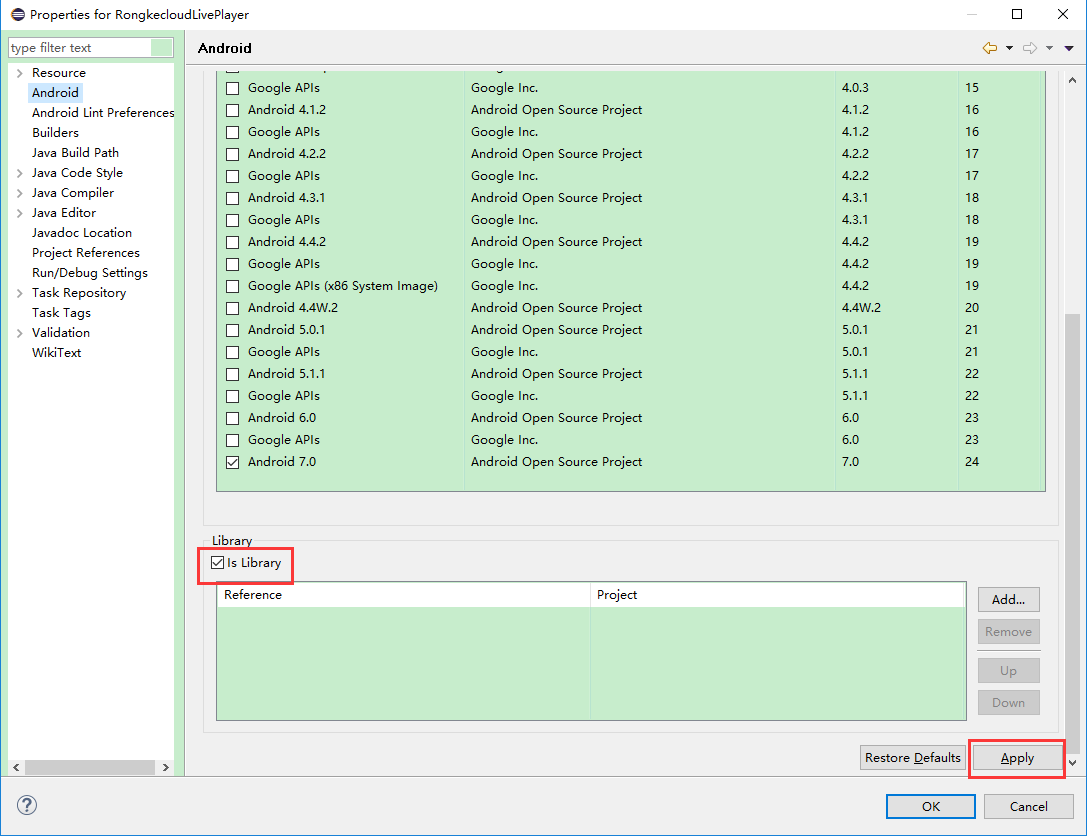Viewport: 1087px width, 836px height.
Task: Click the yellow Back navigation arrow
Action: click(990, 48)
